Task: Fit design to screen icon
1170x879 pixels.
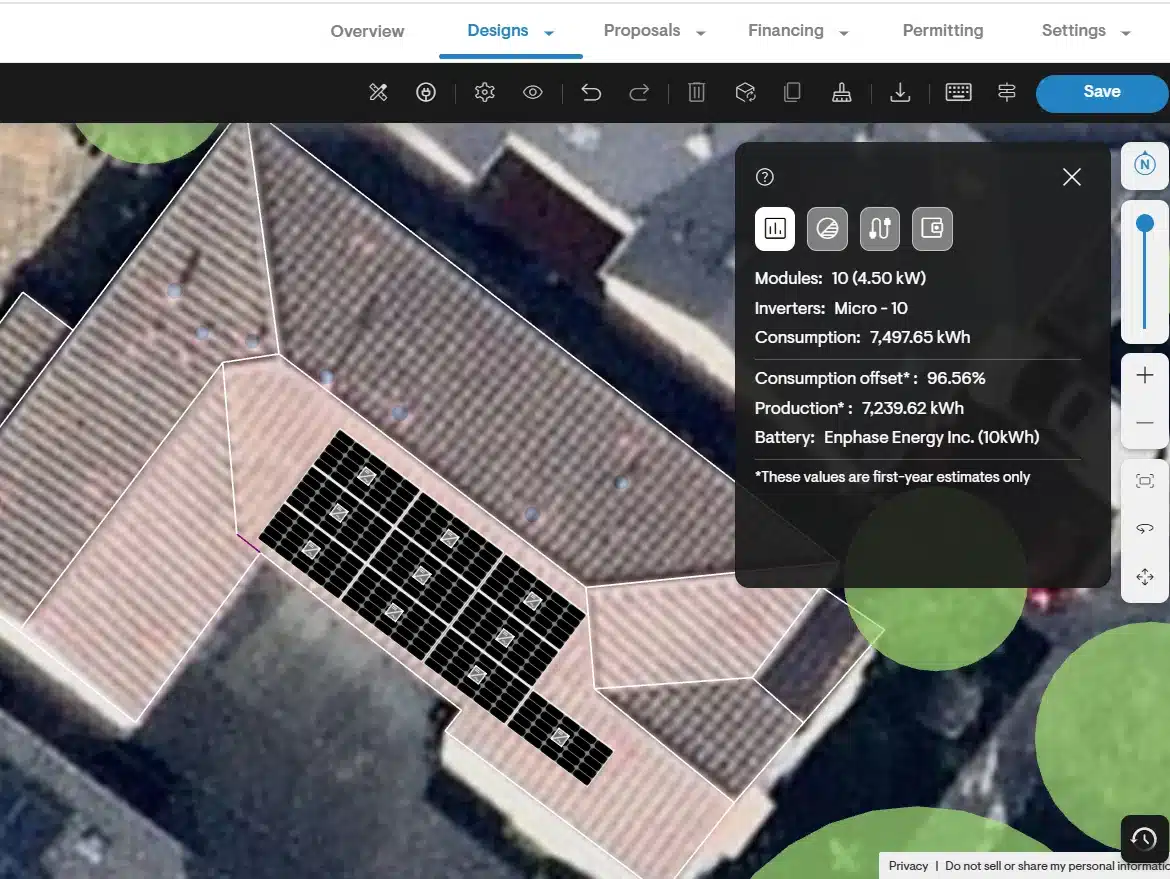Action: (x=1145, y=481)
